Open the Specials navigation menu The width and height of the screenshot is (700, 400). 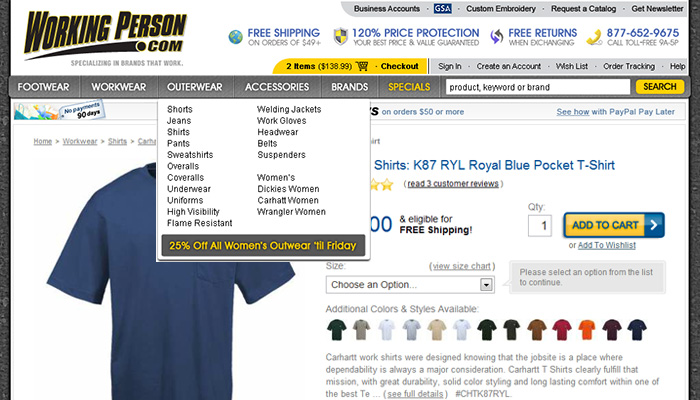[x=409, y=87]
